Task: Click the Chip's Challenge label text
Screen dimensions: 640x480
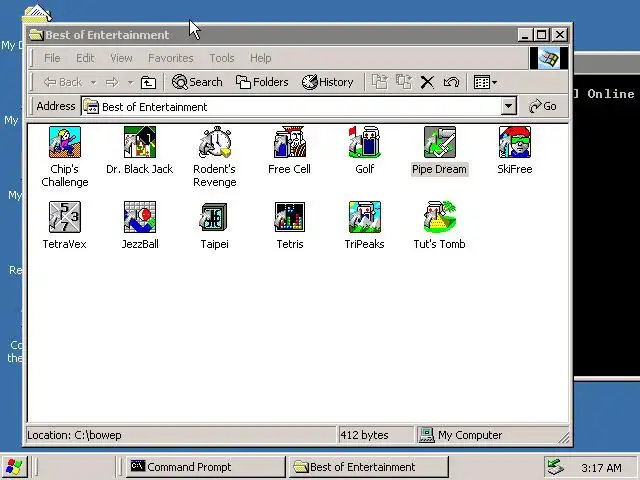Action: point(64,176)
